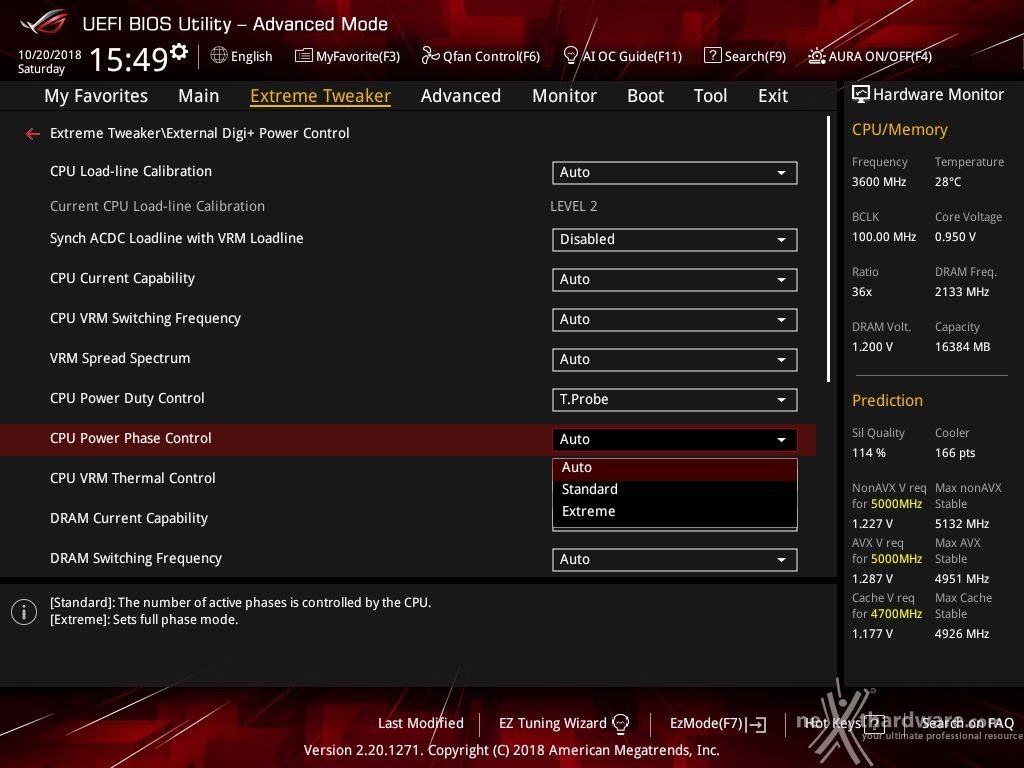Viewport: 1024px width, 768px height.
Task: Select the Extreme Tweaker tab
Action: pyautogui.click(x=321, y=96)
